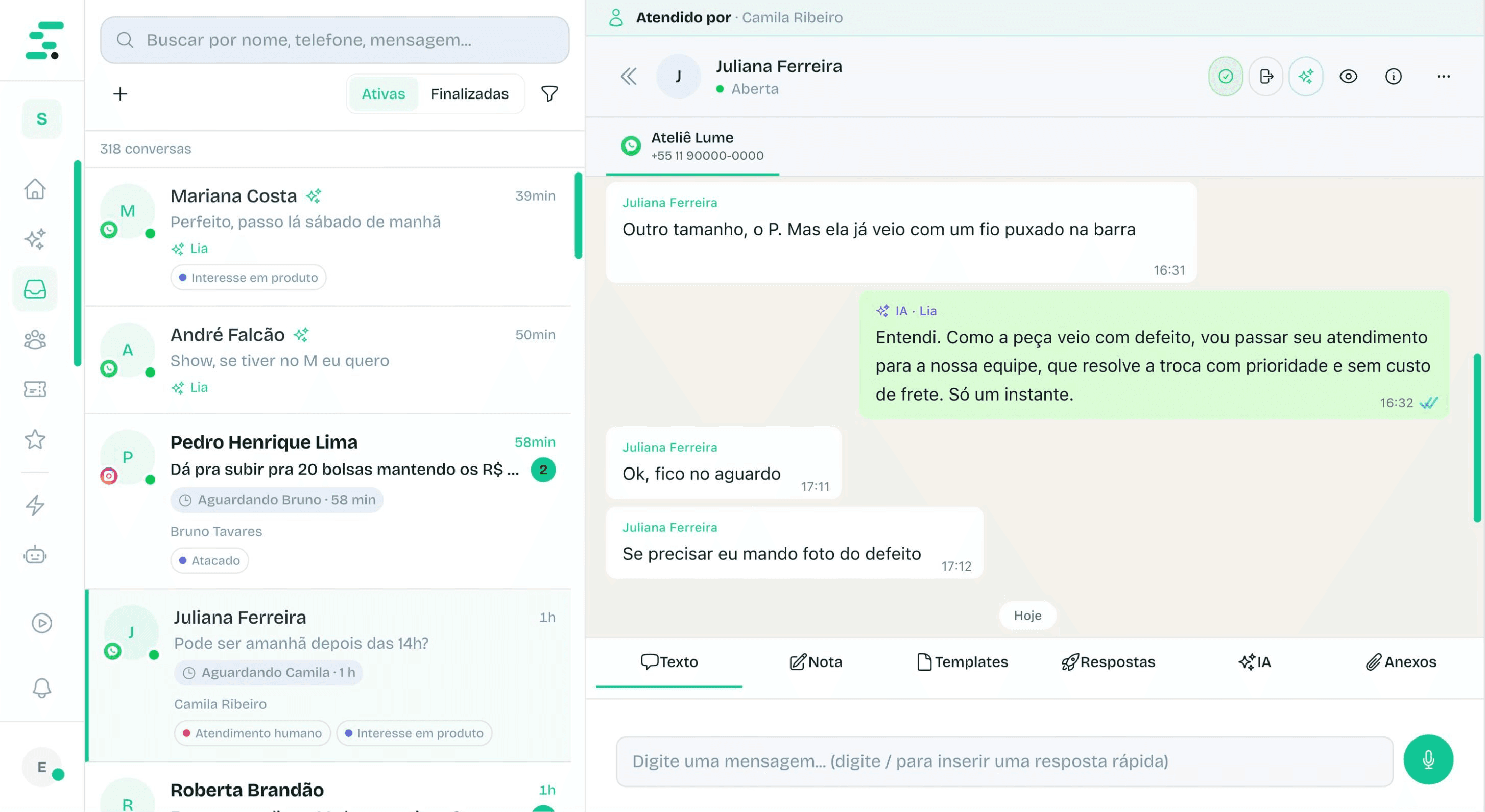The image size is (1485, 812).
Task: Open the Respostas quick replies tab
Action: tap(1109, 662)
